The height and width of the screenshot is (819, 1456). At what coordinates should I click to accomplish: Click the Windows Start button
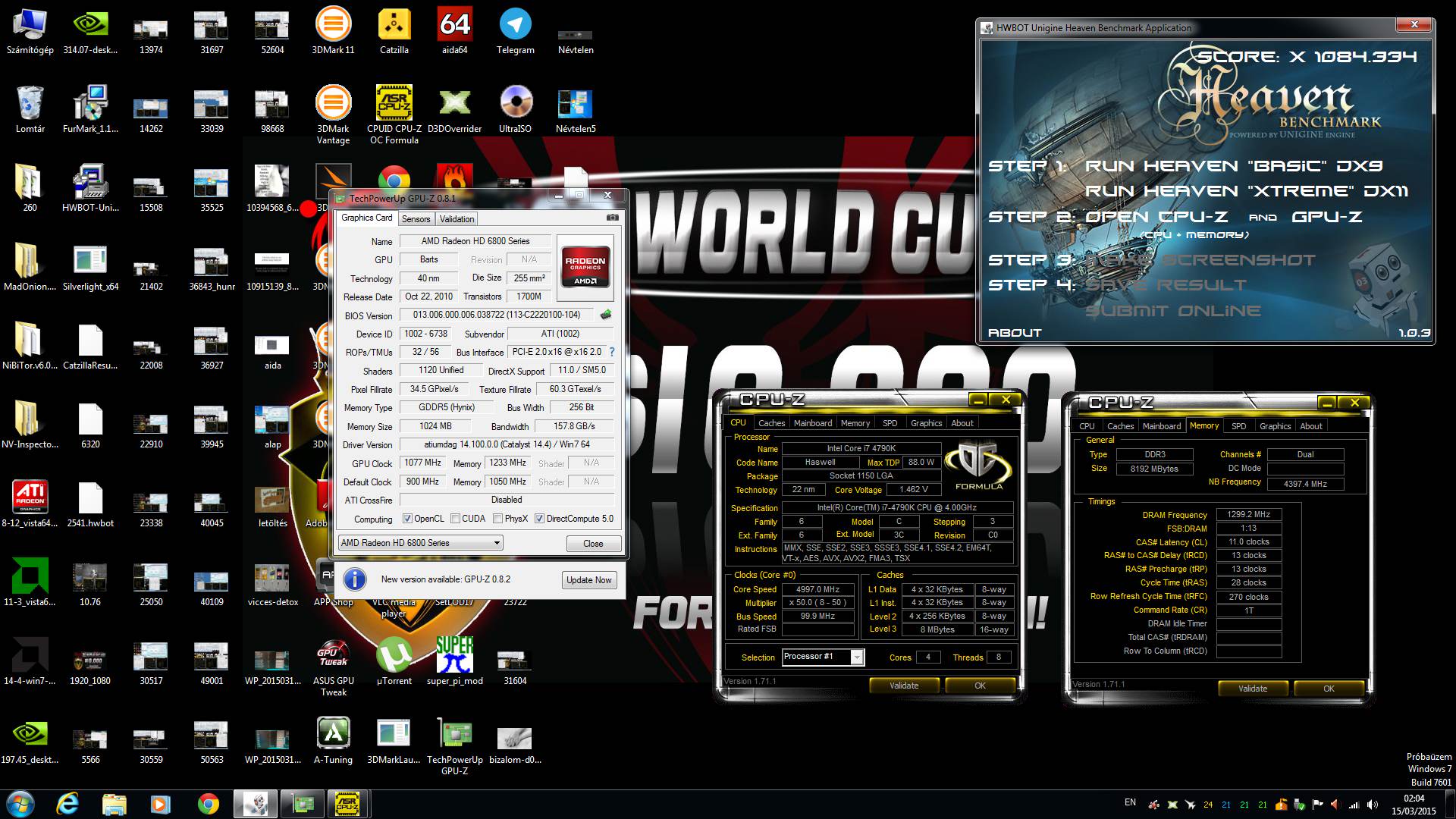pos(20,803)
